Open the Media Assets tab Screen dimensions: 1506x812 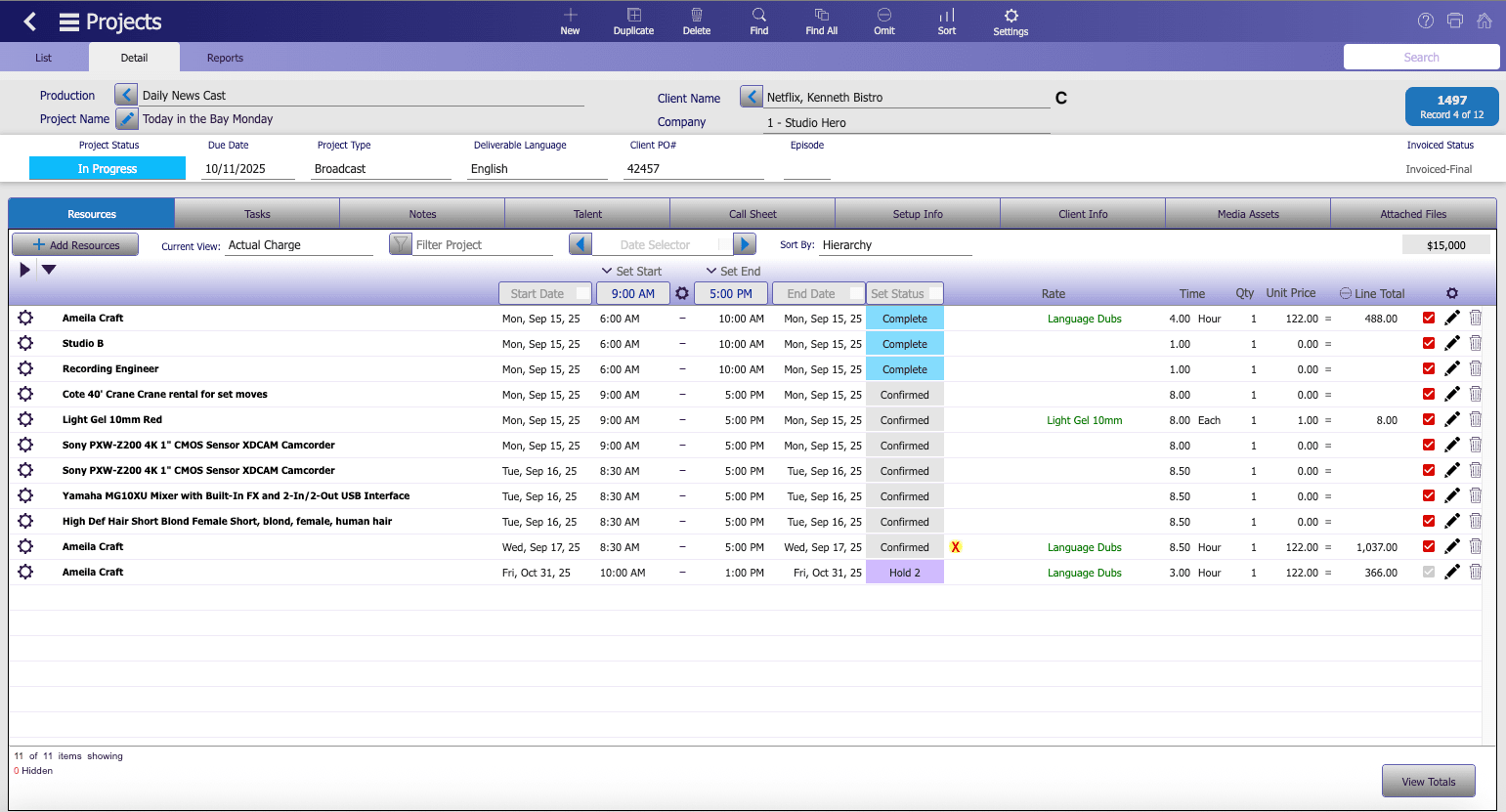point(1248,214)
